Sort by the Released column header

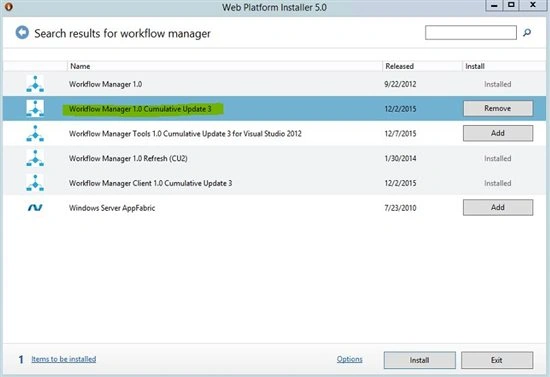pyautogui.click(x=422, y=66)
